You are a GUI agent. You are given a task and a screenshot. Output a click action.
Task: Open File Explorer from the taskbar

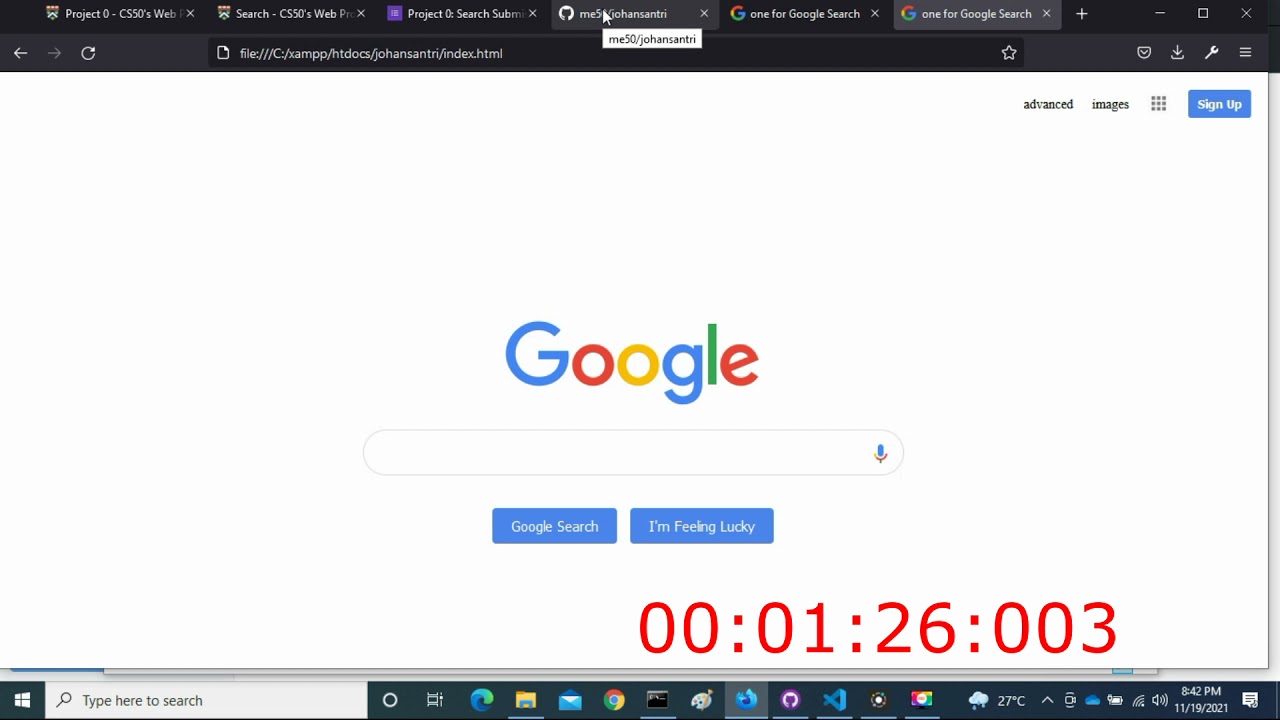526,700
